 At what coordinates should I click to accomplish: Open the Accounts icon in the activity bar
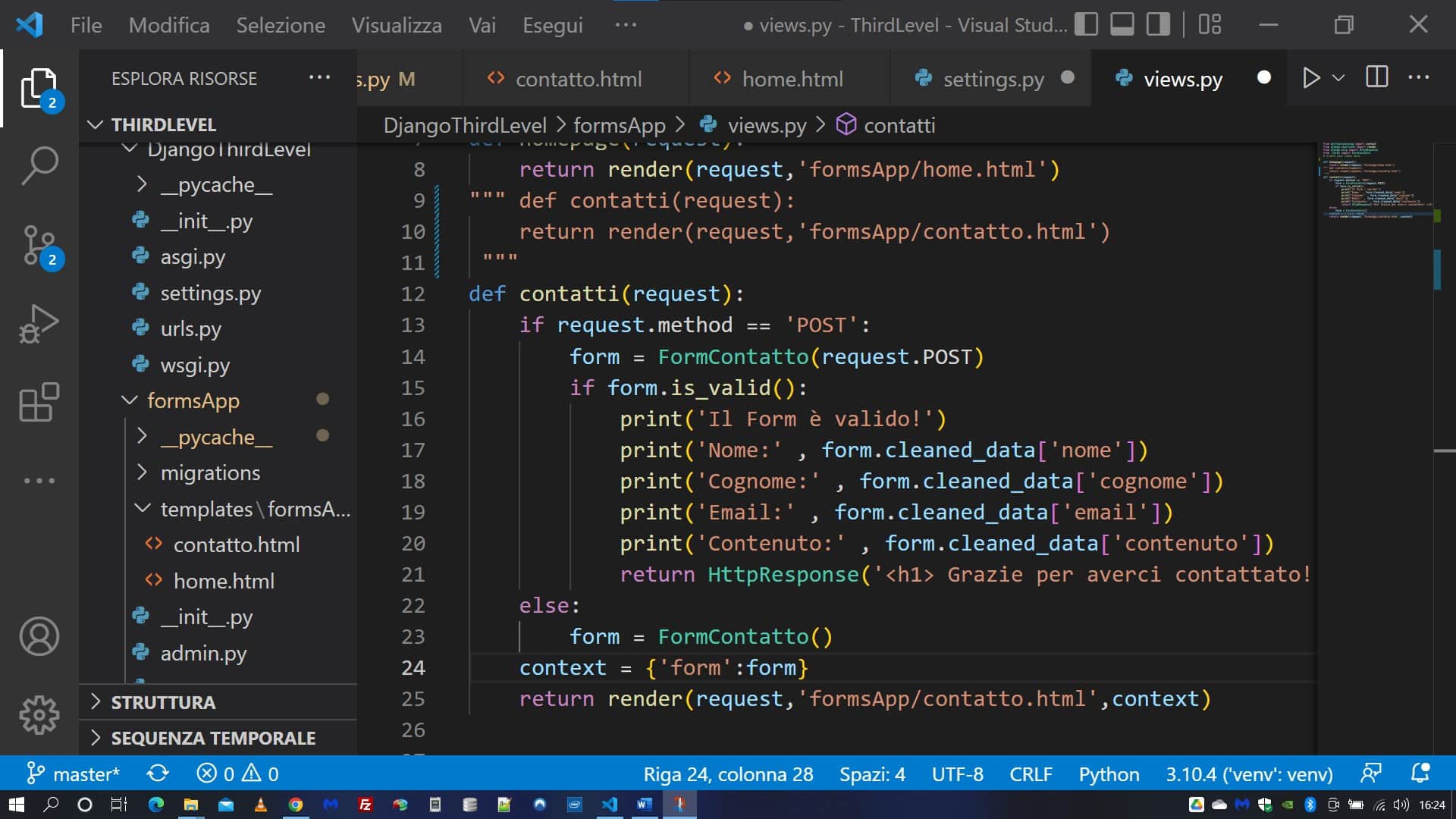point(39,636)
